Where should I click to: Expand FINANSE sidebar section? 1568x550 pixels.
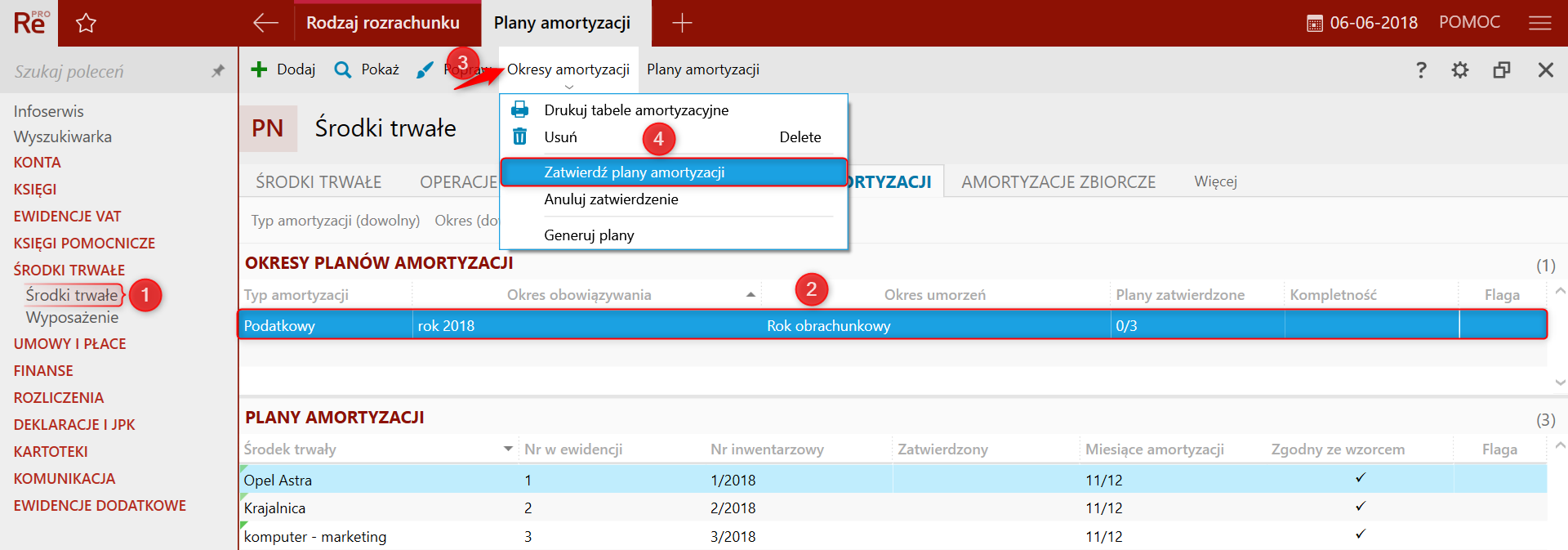pyautogui.click(x=43, y=371)
